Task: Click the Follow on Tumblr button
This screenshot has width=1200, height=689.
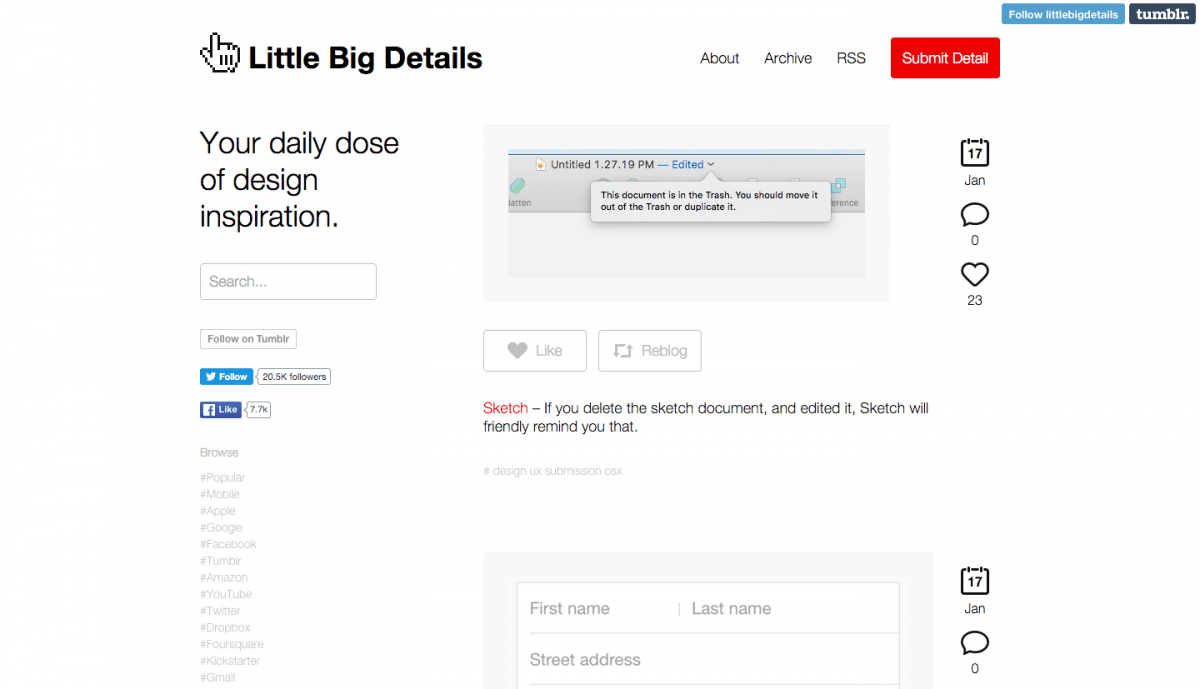Action: point(247,338)
